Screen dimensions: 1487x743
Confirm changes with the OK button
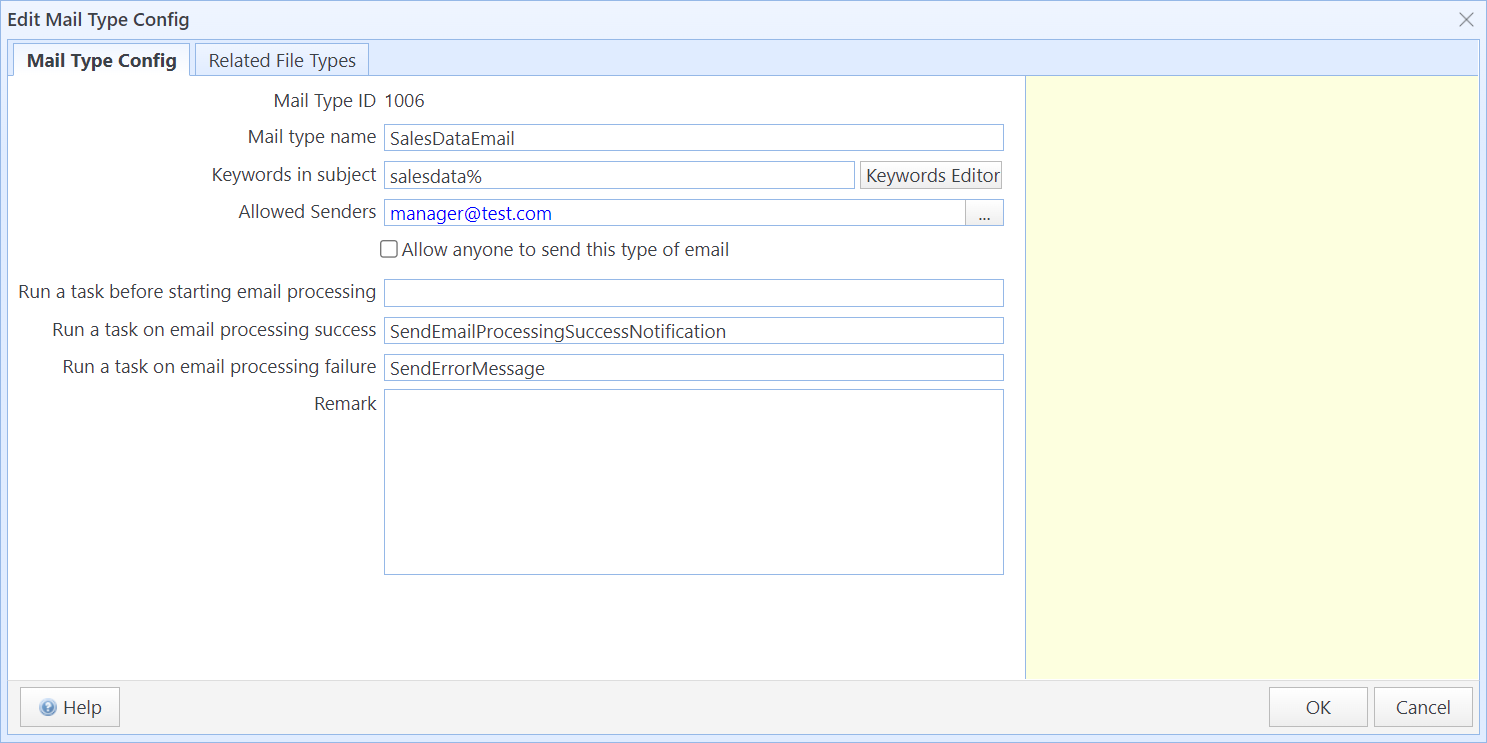click(1317, 707)
